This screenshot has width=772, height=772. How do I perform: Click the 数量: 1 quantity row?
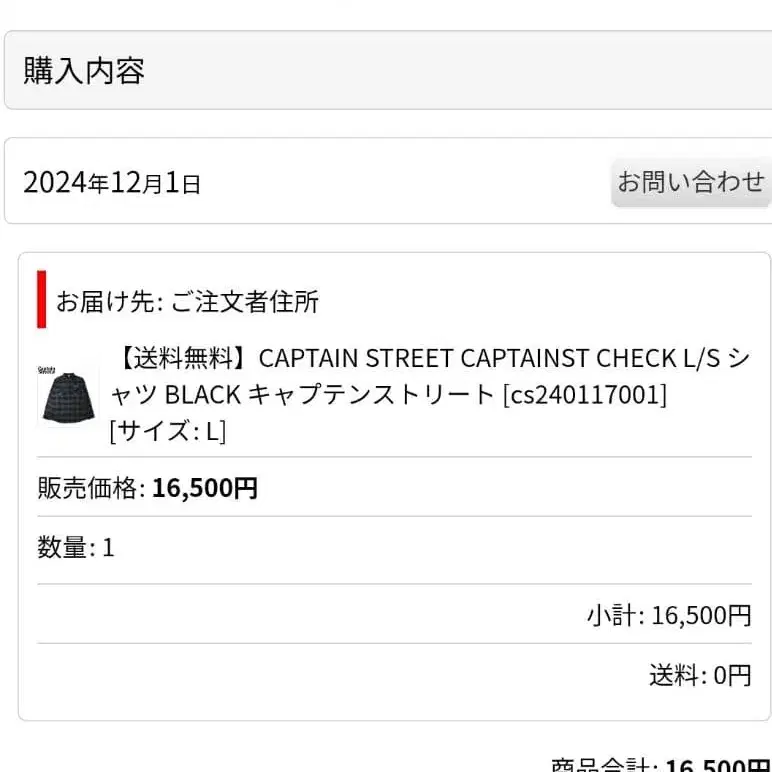[x=76, y=548]
